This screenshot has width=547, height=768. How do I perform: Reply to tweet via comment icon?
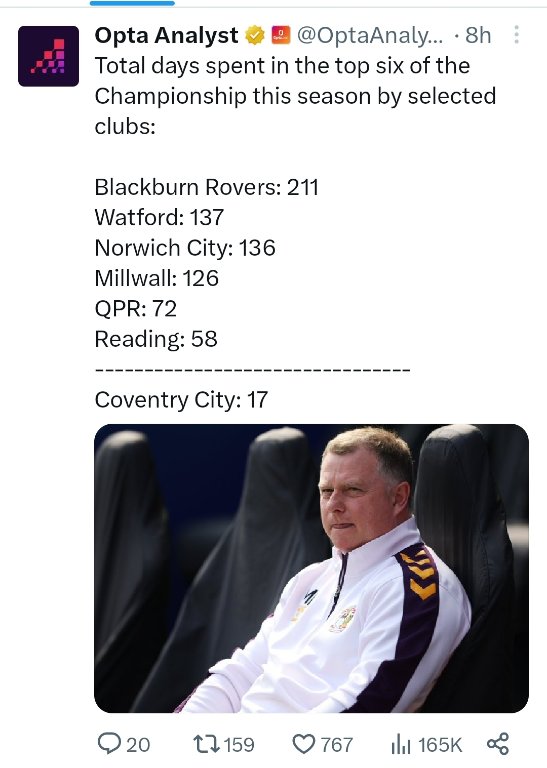(x=109, y=744)
